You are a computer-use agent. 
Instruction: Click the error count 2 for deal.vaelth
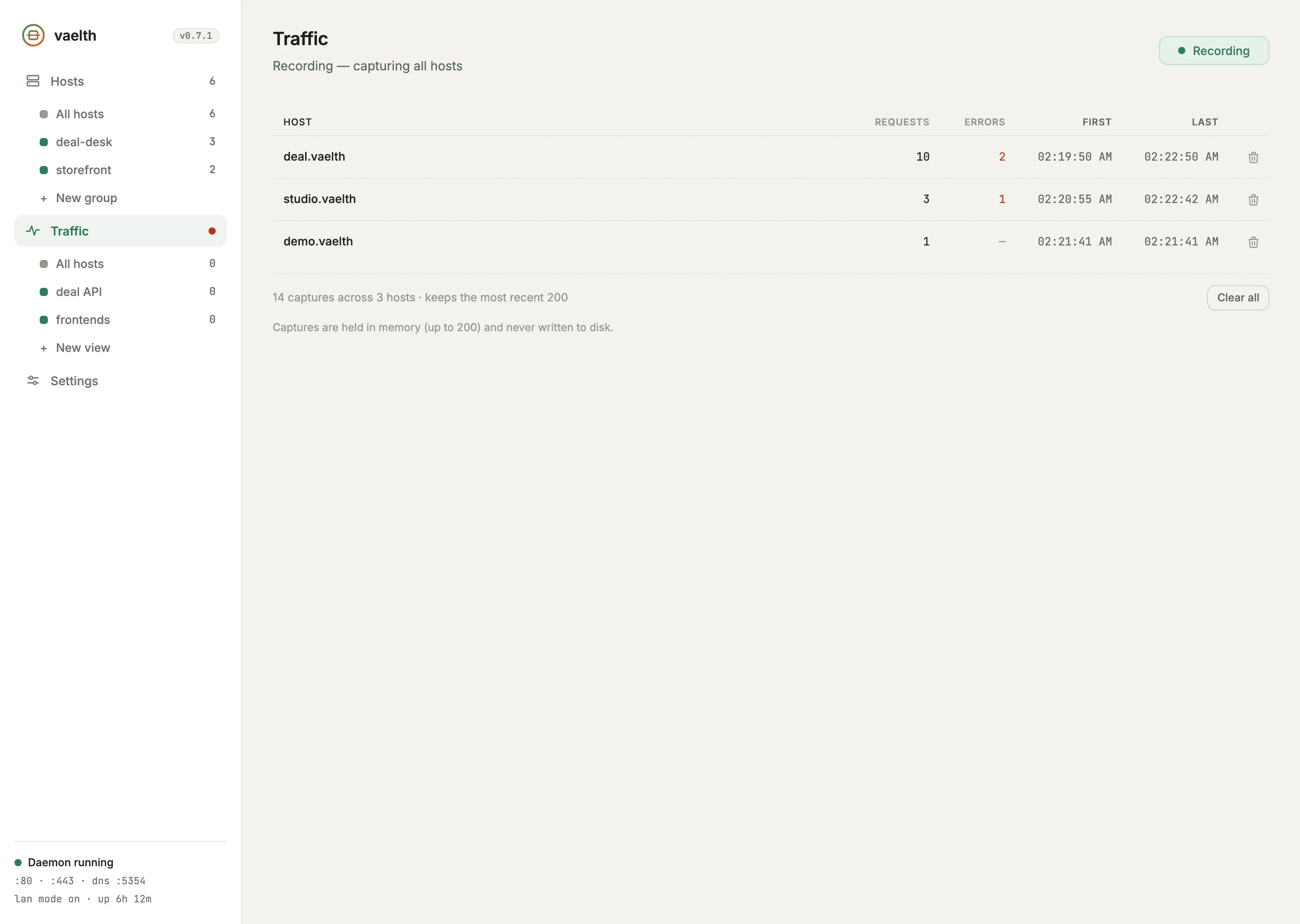[x=1002, y=157]
